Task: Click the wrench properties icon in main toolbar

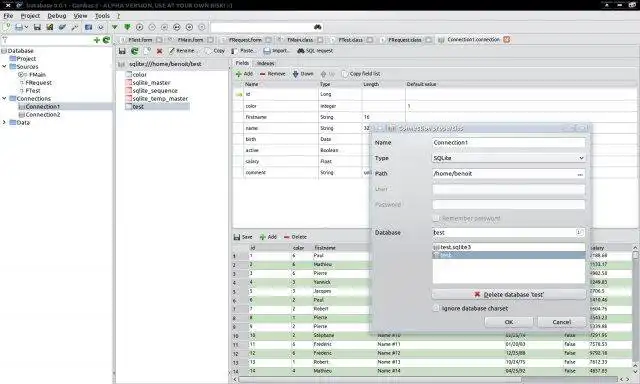Action: point(75,27)
